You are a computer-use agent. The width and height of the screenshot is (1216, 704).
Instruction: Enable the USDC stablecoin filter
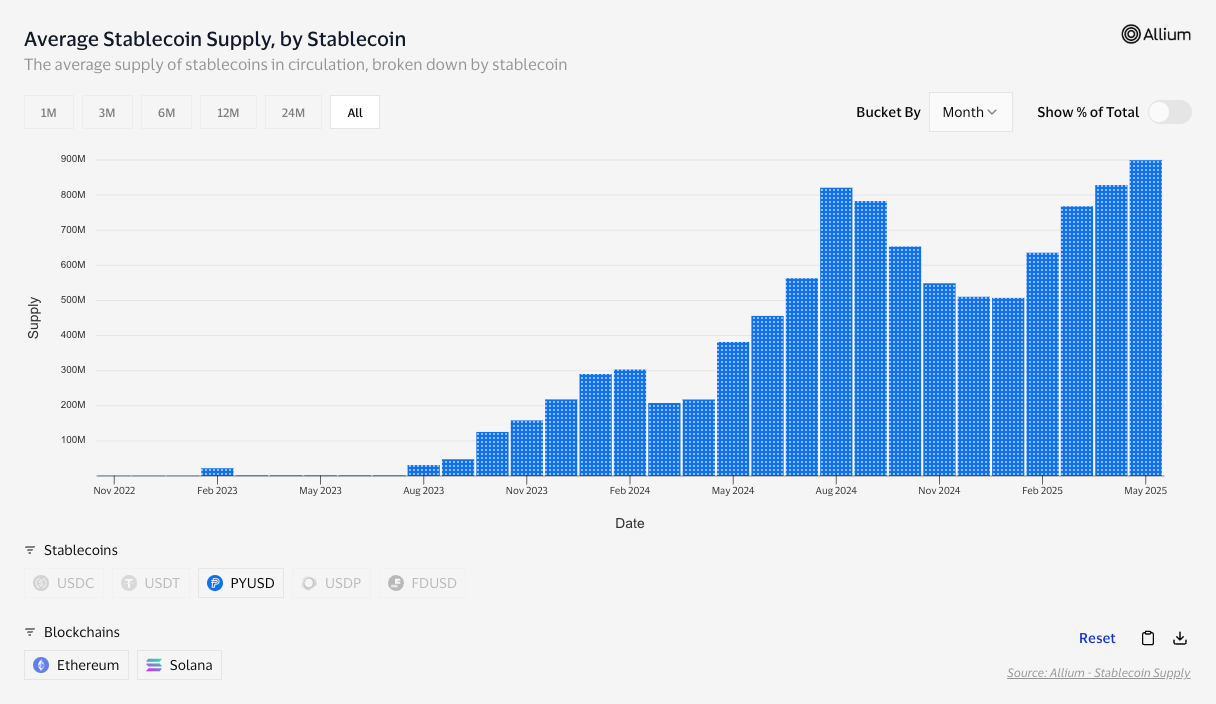64,583
